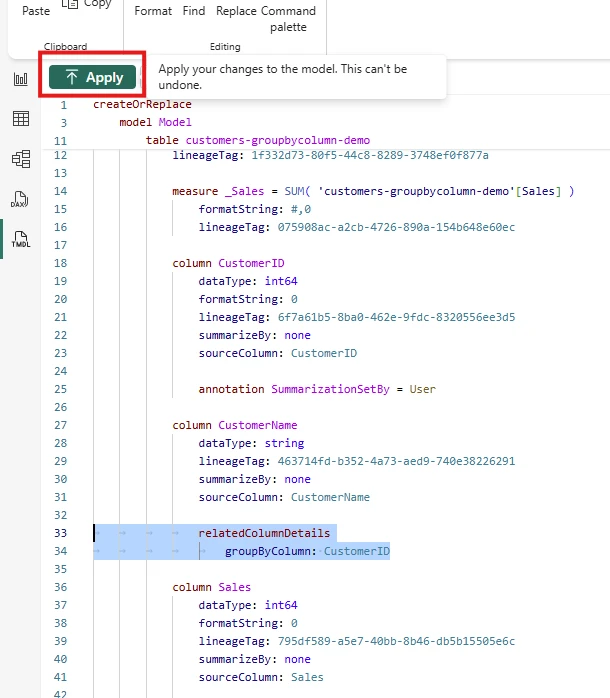Click the relatedColumnDetails line
610x698 pixels.
(264, 533)
